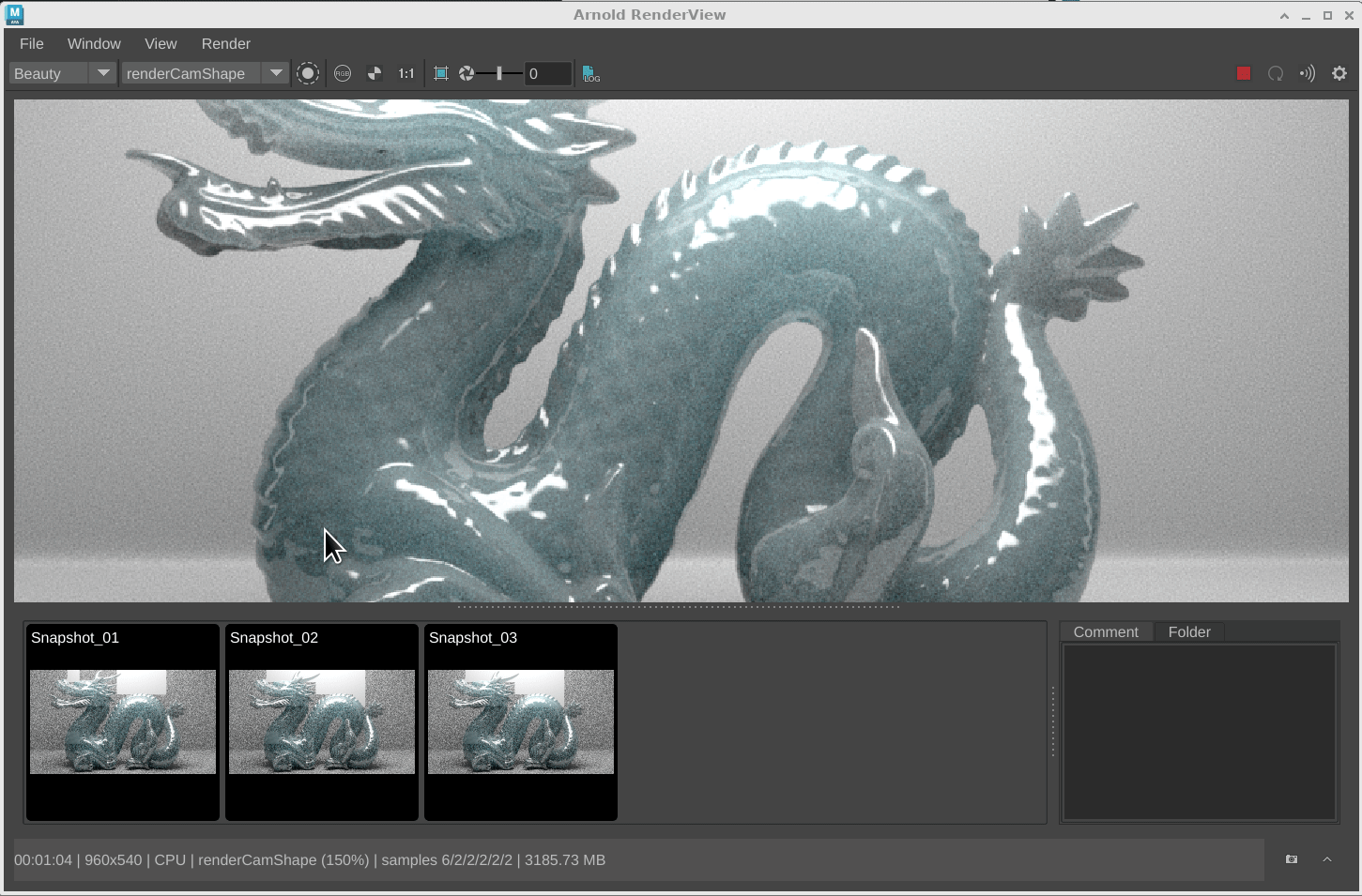Open the Render menu
The width and height of the screenshot is (1362, 896).
[x=225, y=43]
